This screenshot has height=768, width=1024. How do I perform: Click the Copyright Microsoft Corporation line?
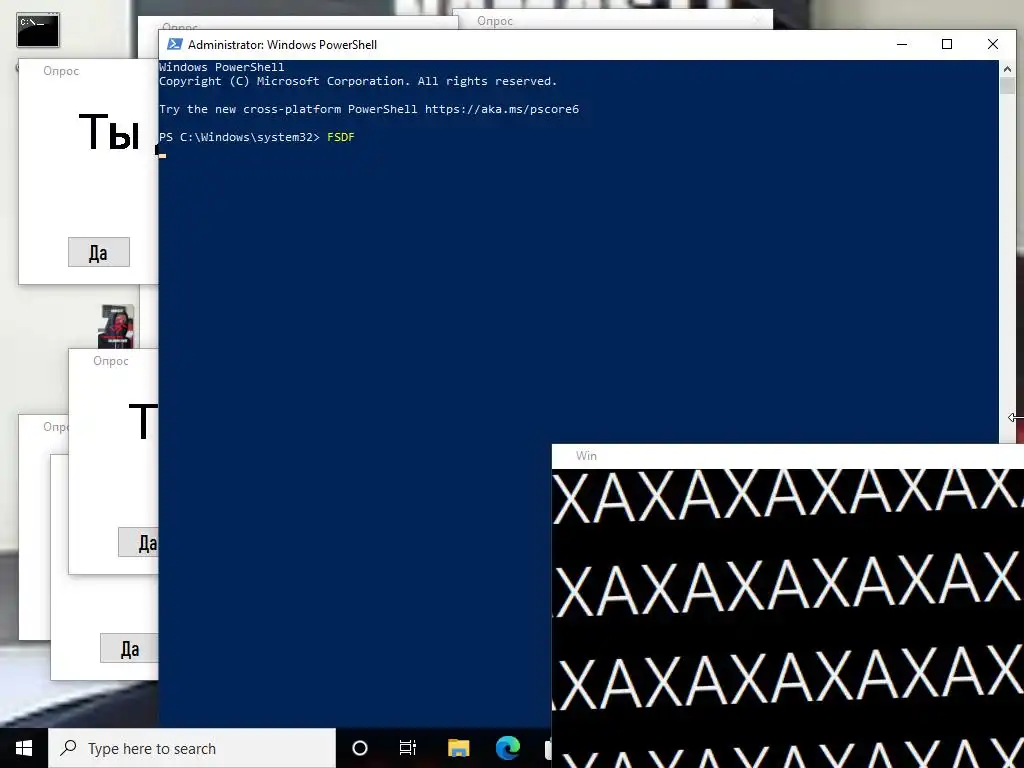coord(358,81)
